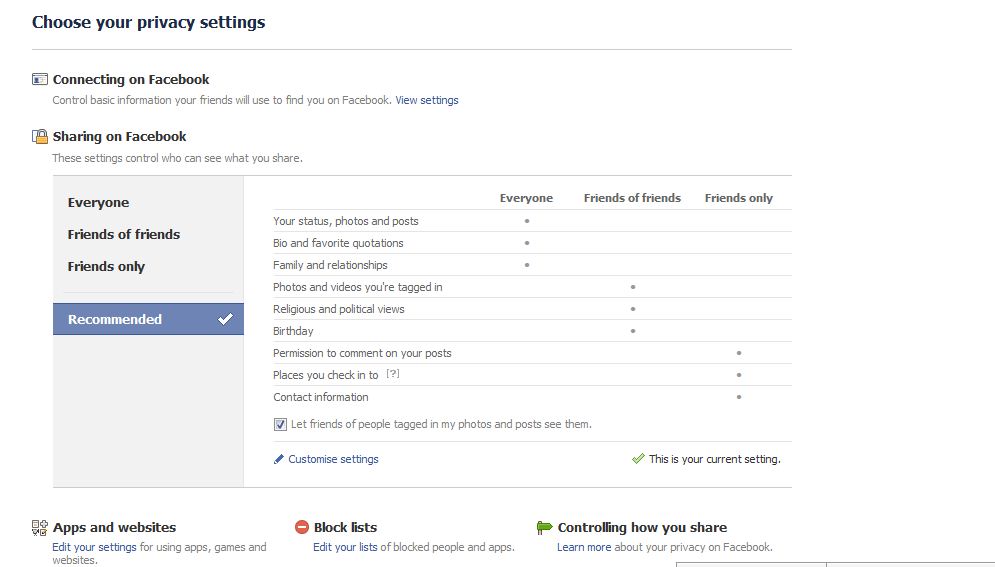Click the Controlling how you share heading
This screenshot has width=995, height=567.
[642, 527]
